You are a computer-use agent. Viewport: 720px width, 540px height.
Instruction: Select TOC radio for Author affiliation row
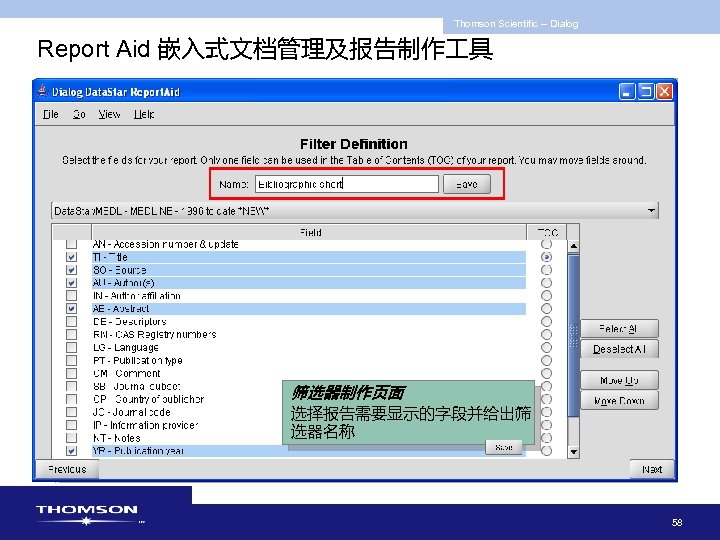click(x=546, y=295)
